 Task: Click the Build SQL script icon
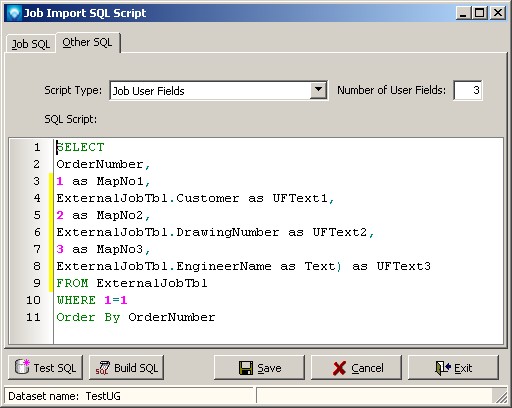(103, 368)
